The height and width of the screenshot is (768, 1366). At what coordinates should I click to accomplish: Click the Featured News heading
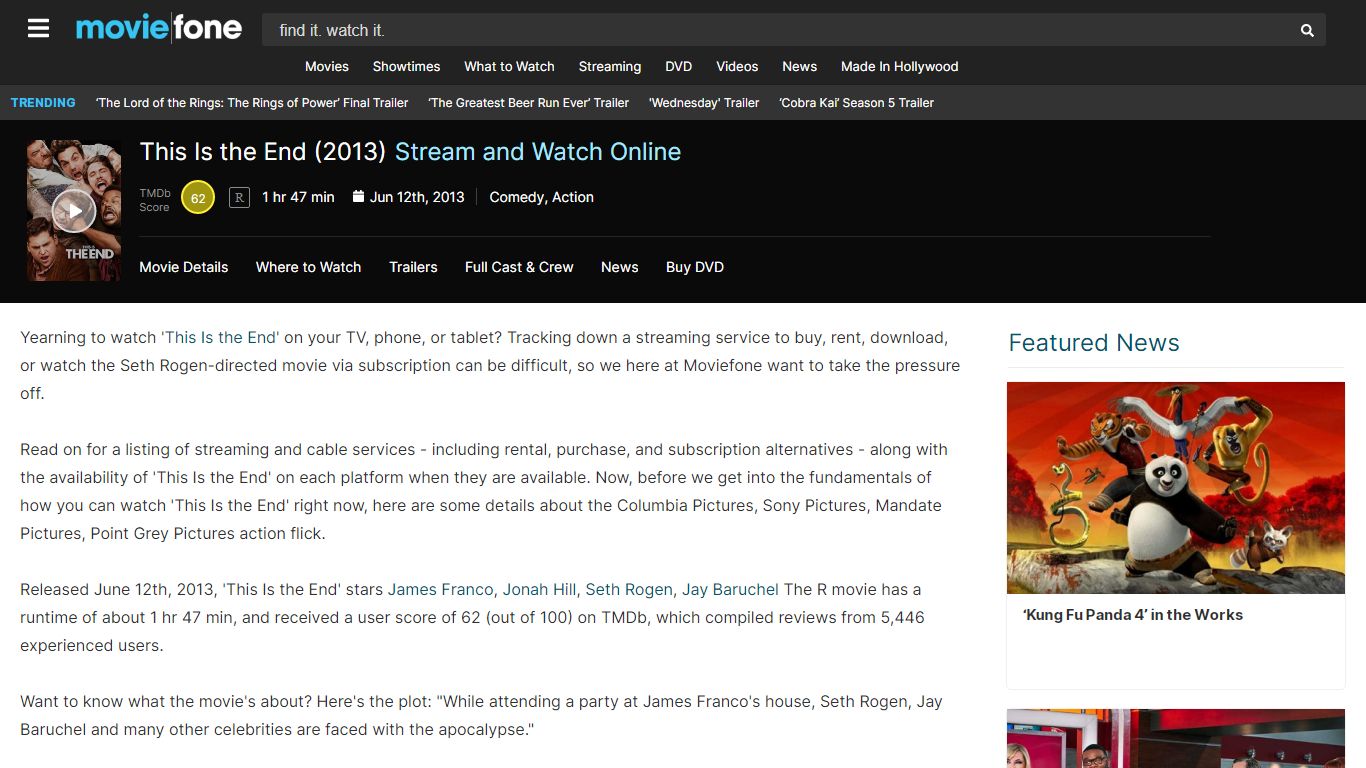tap(1094, 342)
